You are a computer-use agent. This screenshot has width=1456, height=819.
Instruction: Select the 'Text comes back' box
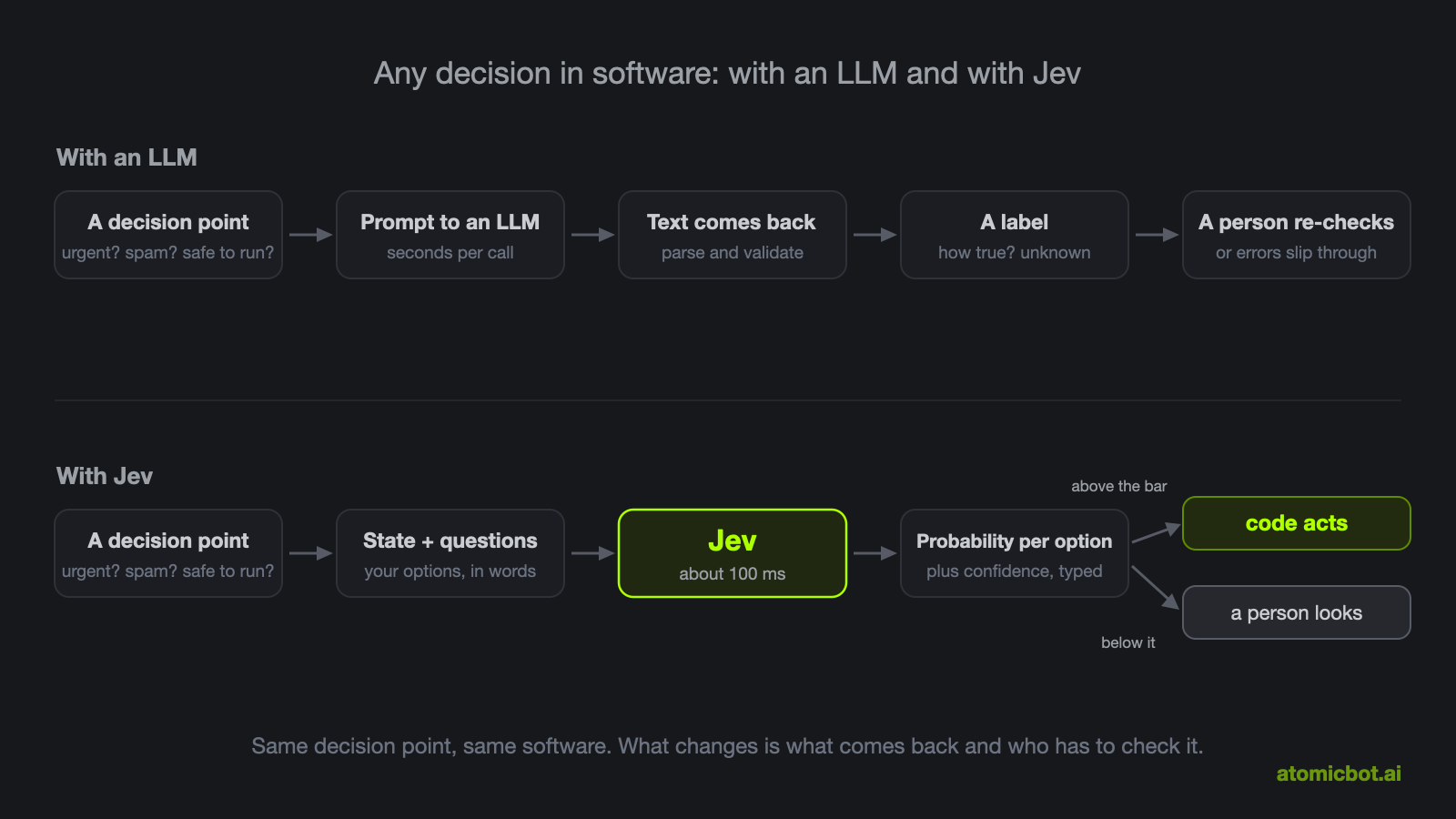point(733,235)
